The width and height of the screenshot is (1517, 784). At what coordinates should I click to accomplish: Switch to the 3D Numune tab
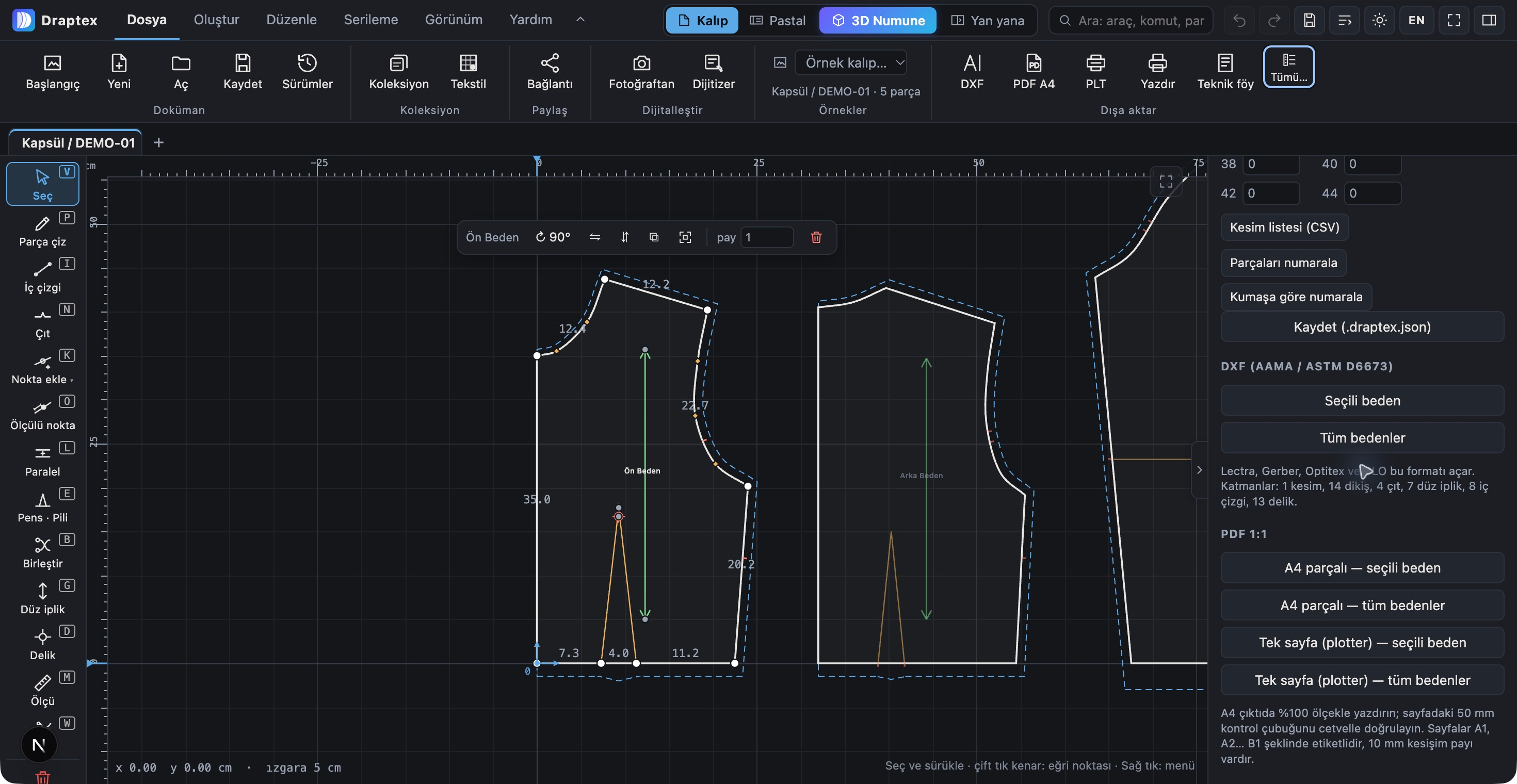point(878,21)
